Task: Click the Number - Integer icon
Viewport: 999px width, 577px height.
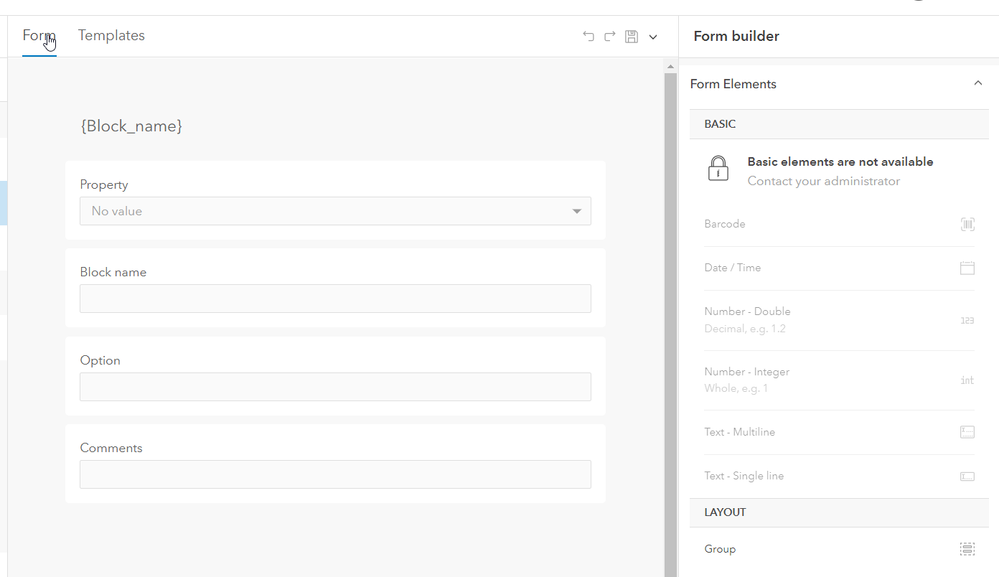Action: 967,380
